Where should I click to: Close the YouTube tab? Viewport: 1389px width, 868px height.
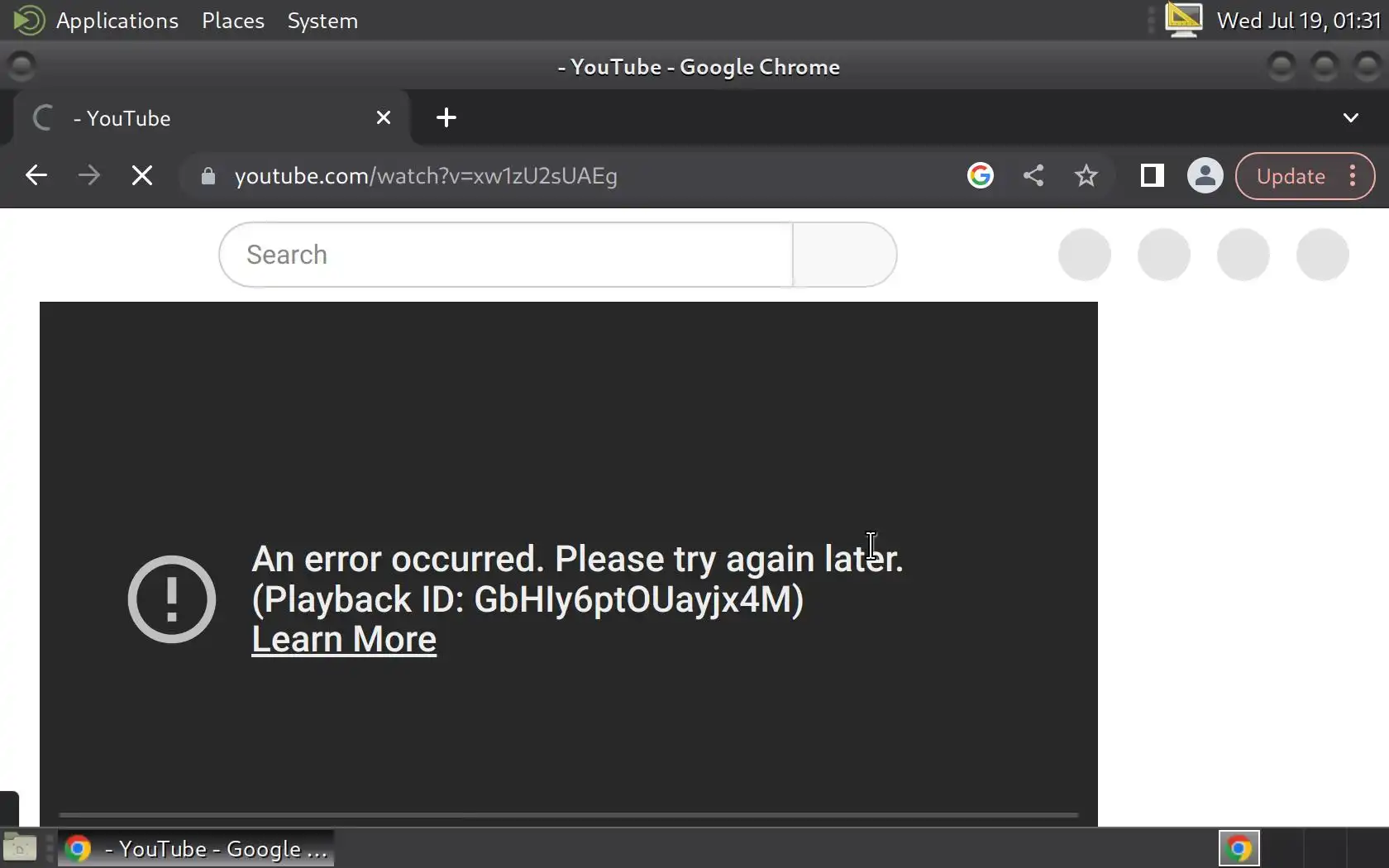pyautogui.click(x=384, y=117)
